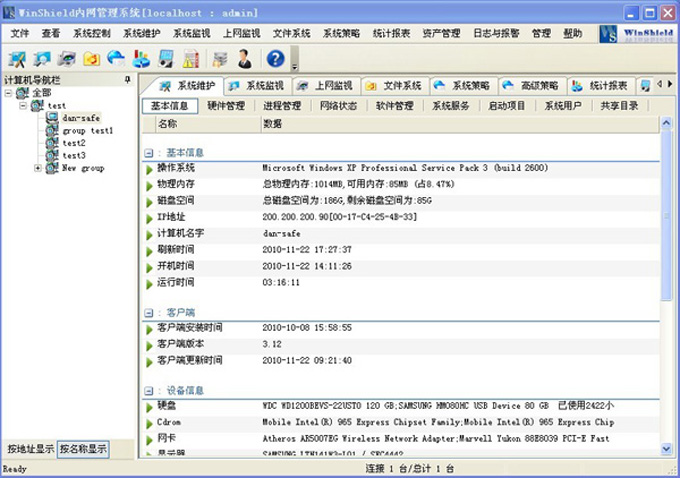The image size is (680, 478).
Task: Select dan-safe computer in the tree
Action: (x=81, y=118)
